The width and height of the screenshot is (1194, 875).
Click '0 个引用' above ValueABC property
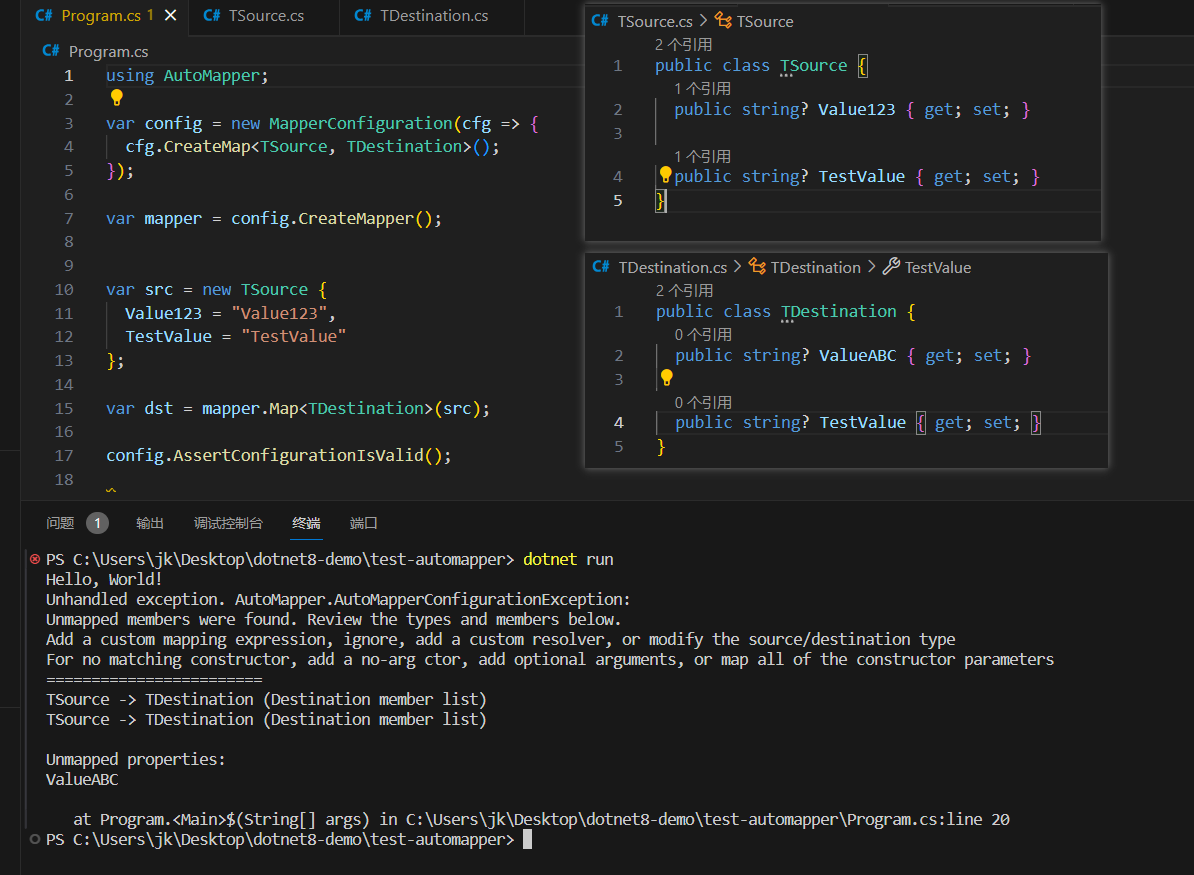pos(704,335)
